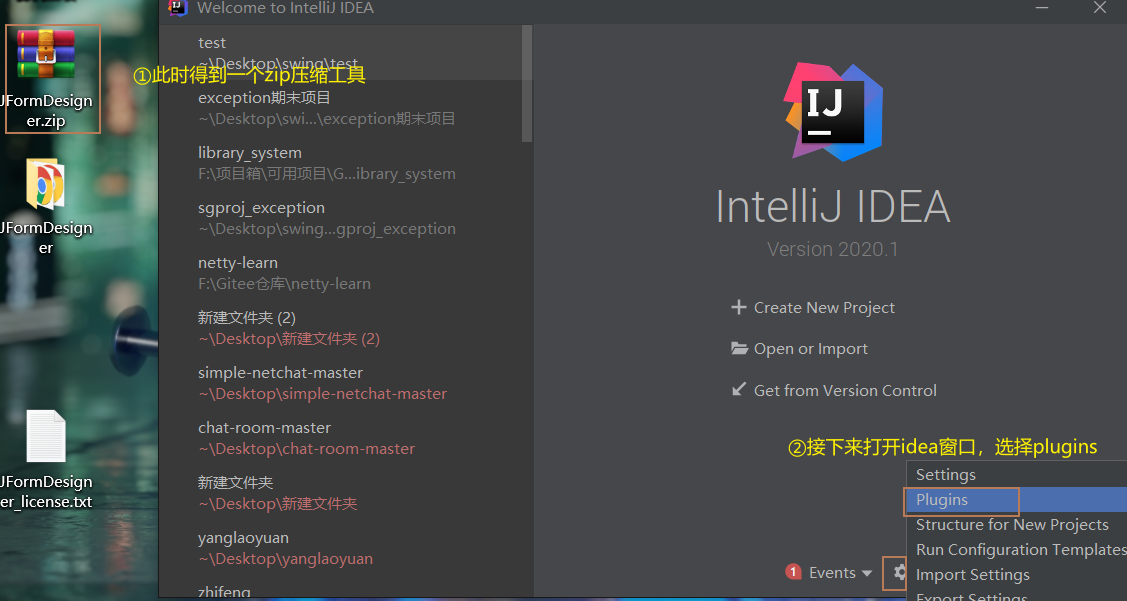Click the folder icon beside Open or Import

click(739, 349)
